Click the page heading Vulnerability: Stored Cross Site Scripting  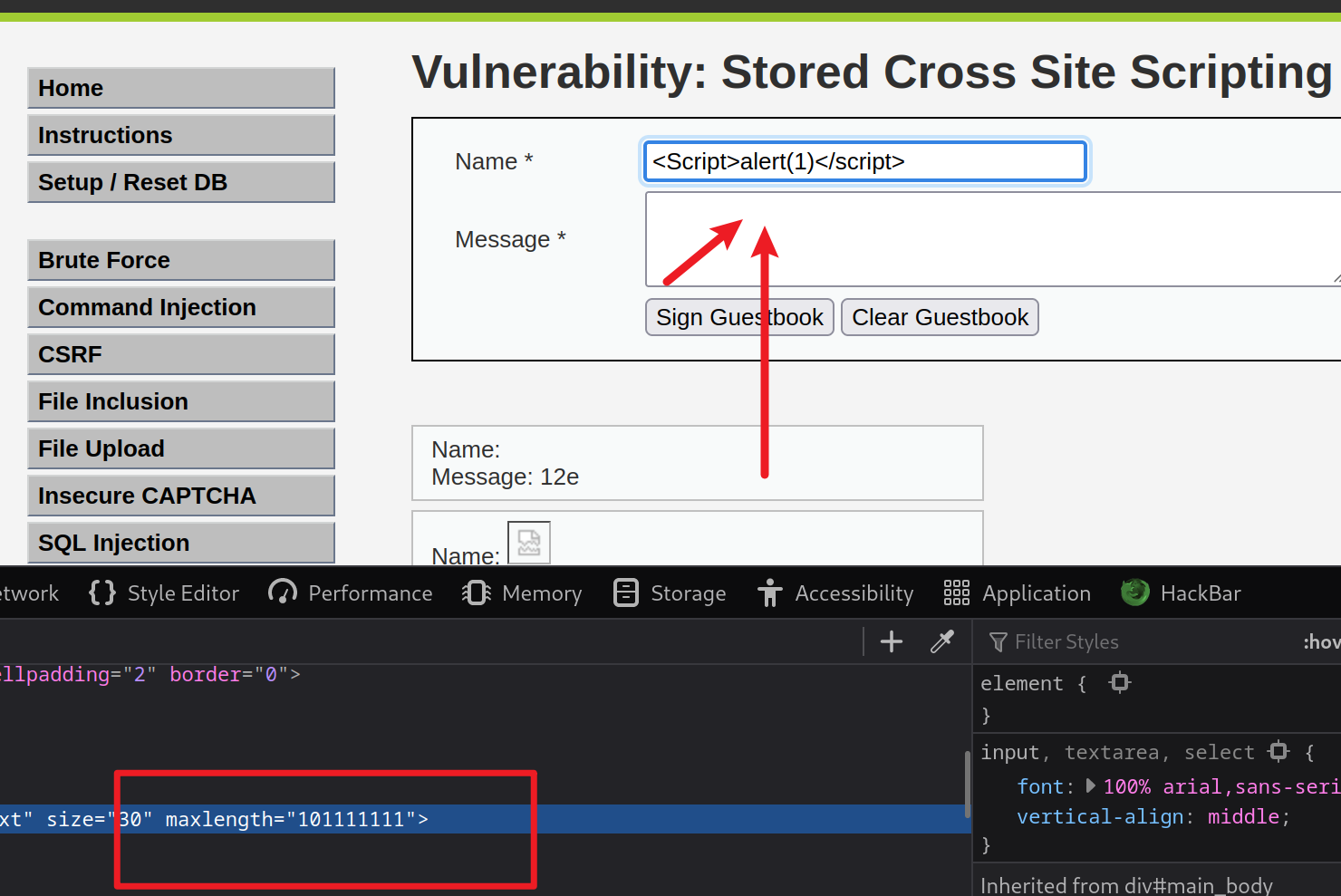click(872, 72)
